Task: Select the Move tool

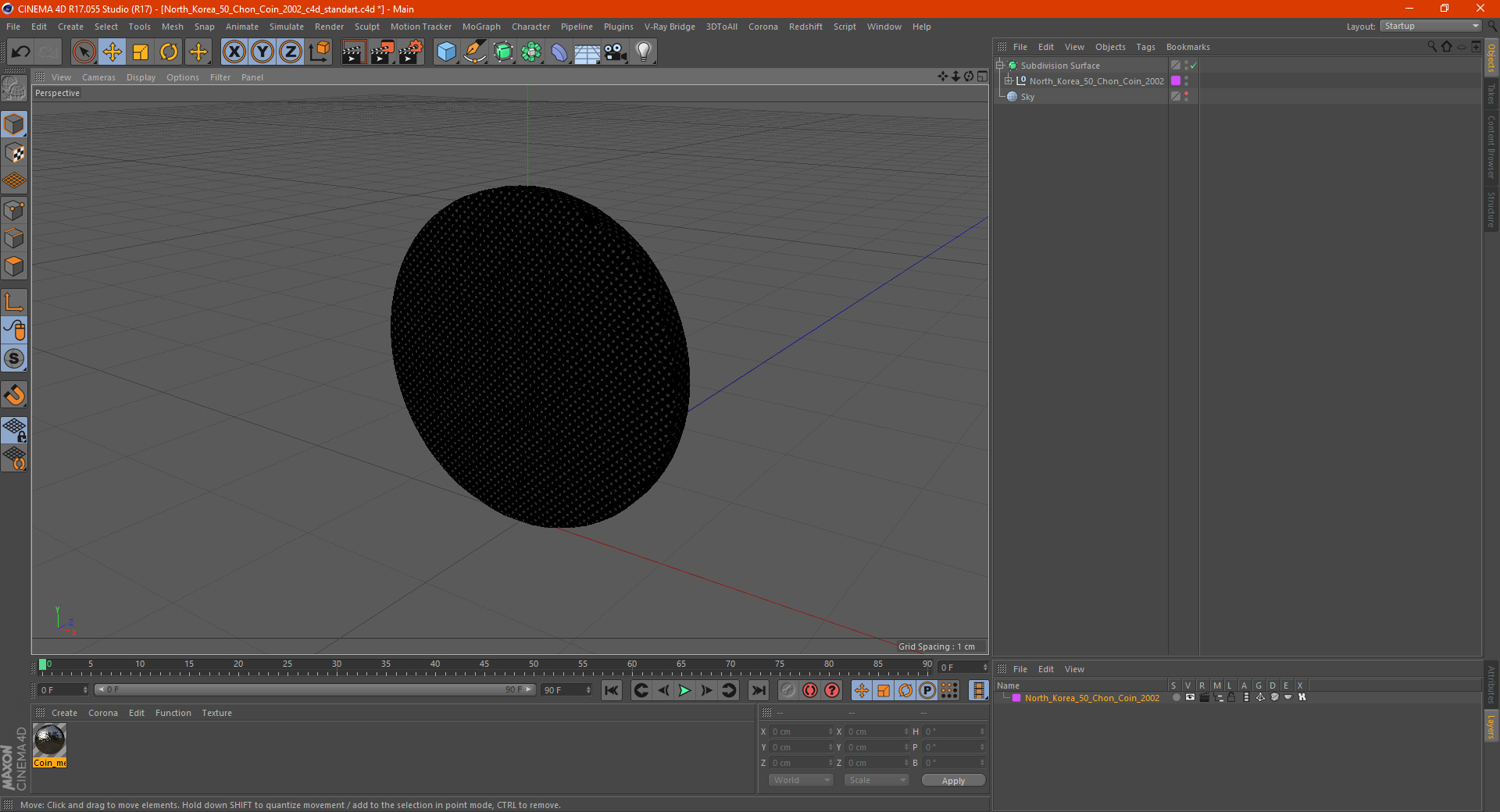Action: [x=112, y=52]
